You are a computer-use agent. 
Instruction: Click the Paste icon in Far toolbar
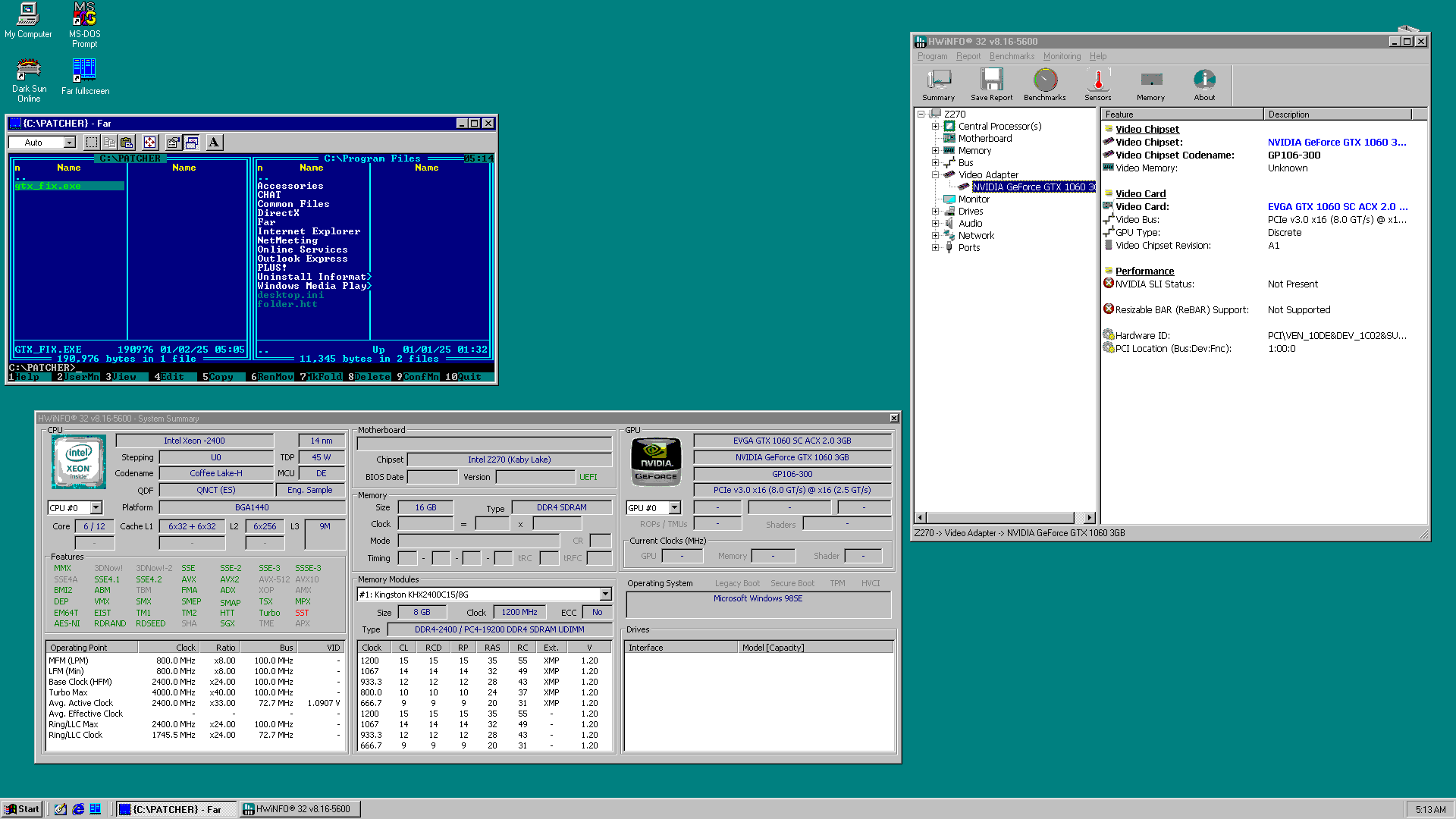127,143
